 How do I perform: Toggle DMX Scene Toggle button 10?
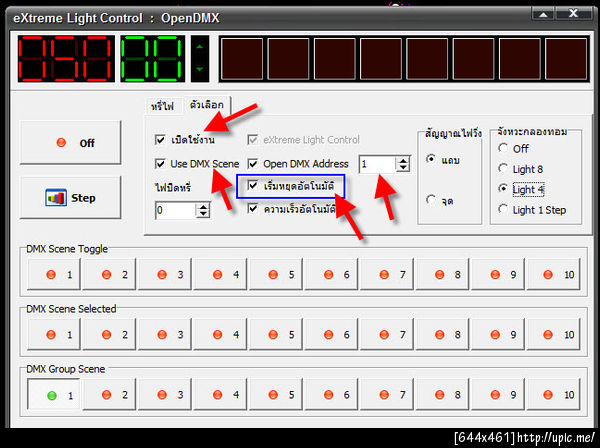pos(554,274)
